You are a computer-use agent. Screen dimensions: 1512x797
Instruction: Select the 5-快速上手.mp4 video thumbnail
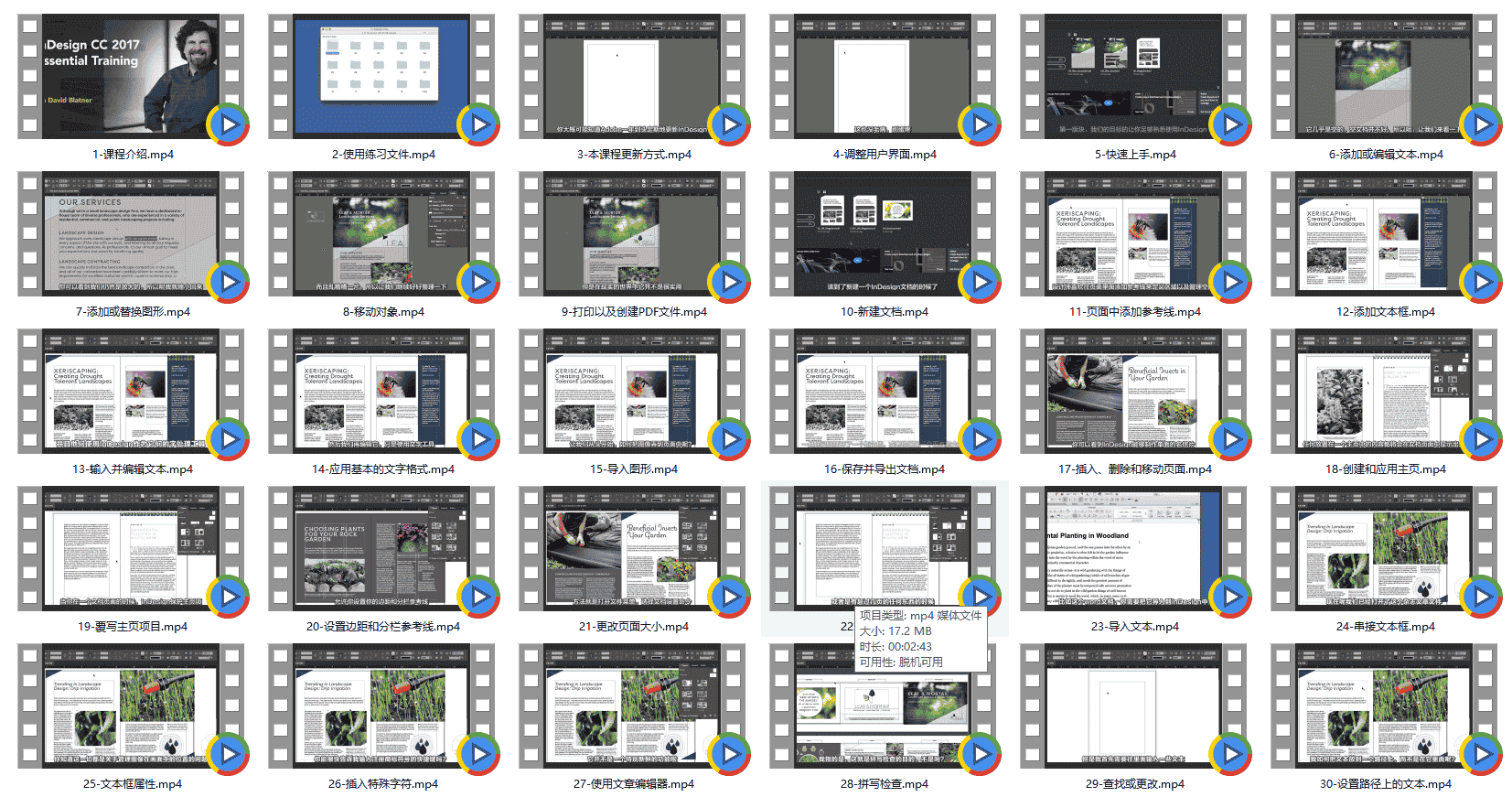coord(1133,77)
